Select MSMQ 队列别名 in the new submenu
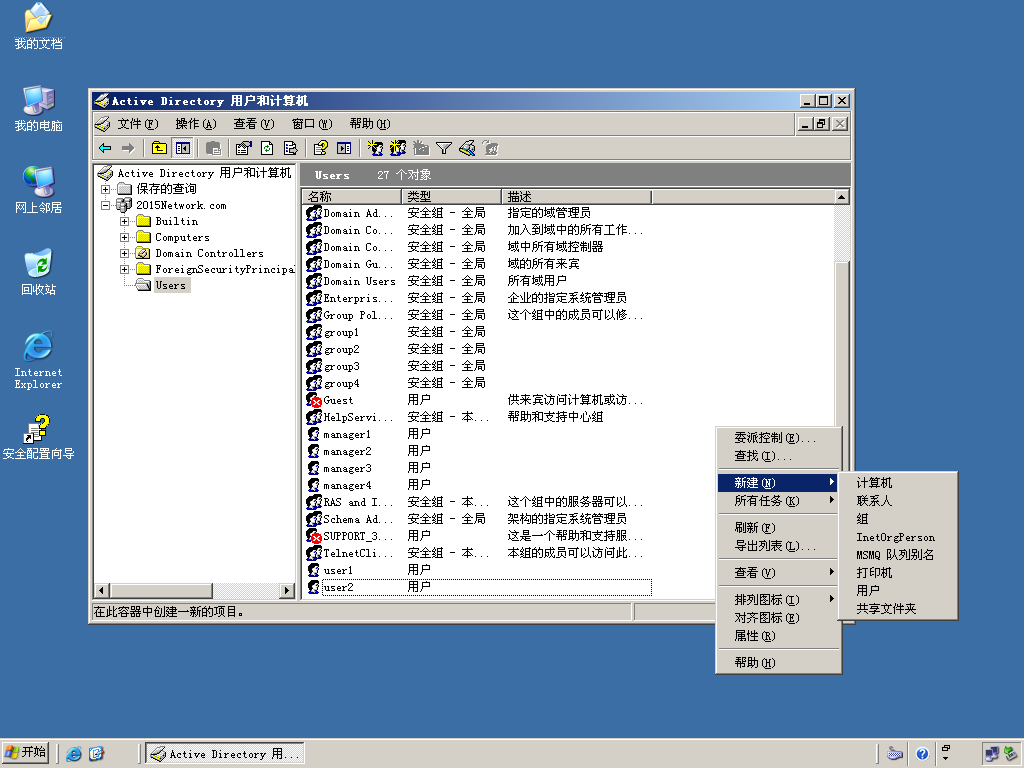 [x=898, y=554]
